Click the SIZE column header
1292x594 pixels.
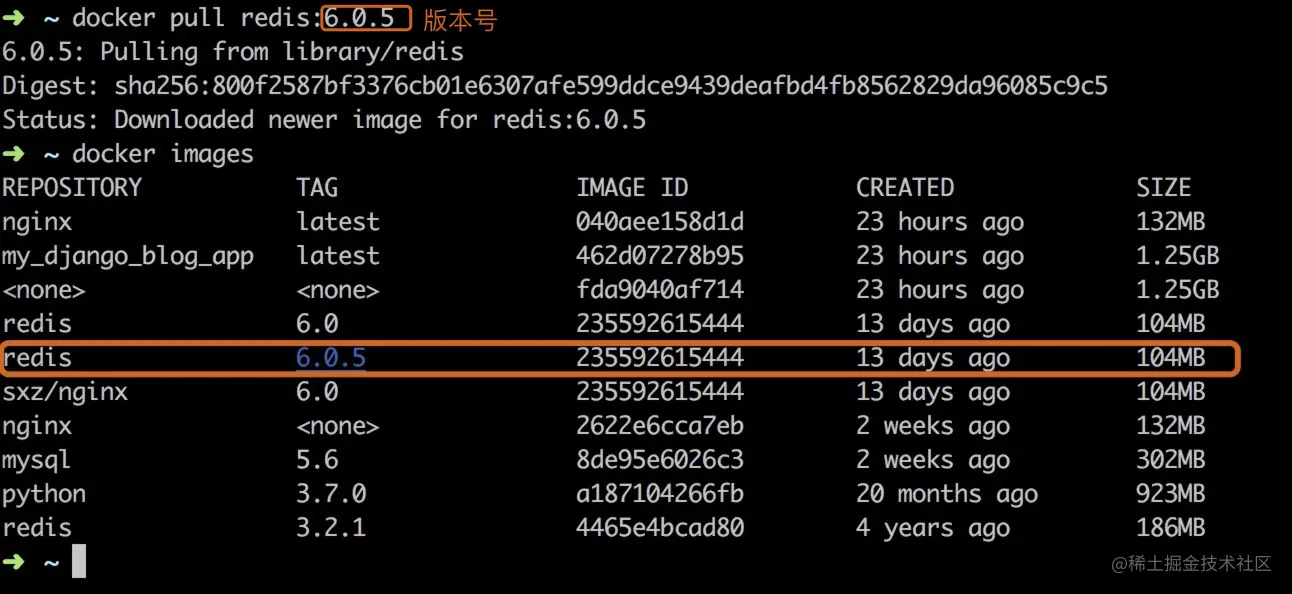[x=1163, y=188]
